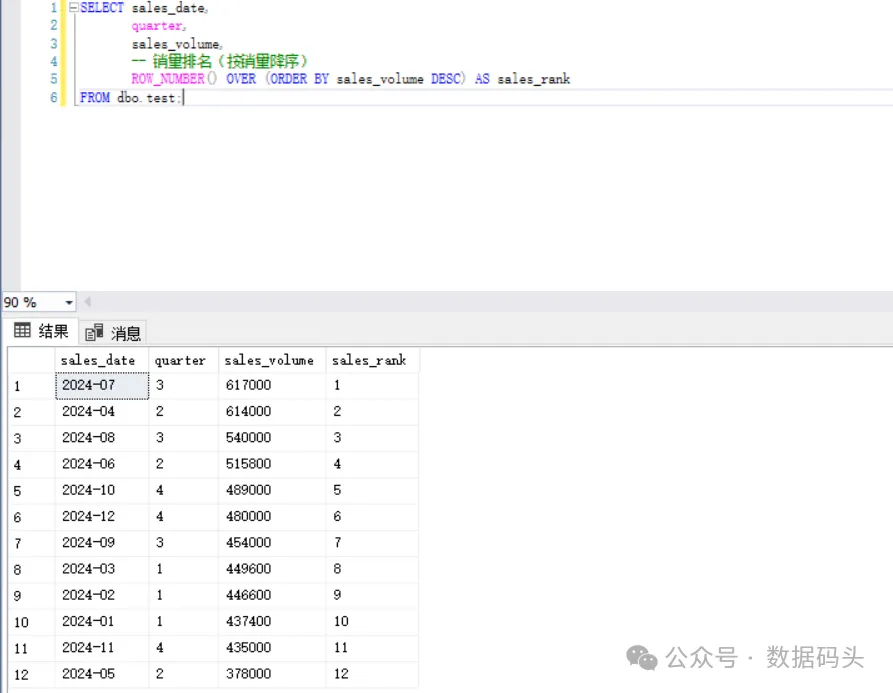Viewport: 893px width, 693px height.
Task: Click the pink quarter keyword in line 2
Action: (158, 26)
